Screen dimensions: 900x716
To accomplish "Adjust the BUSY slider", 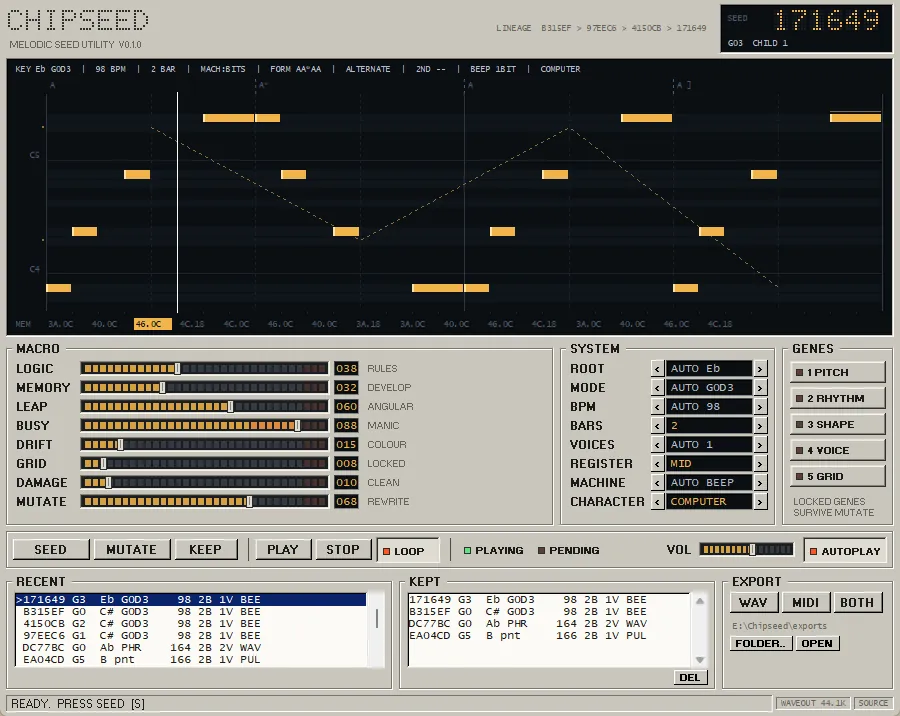I will coord(204,425).
